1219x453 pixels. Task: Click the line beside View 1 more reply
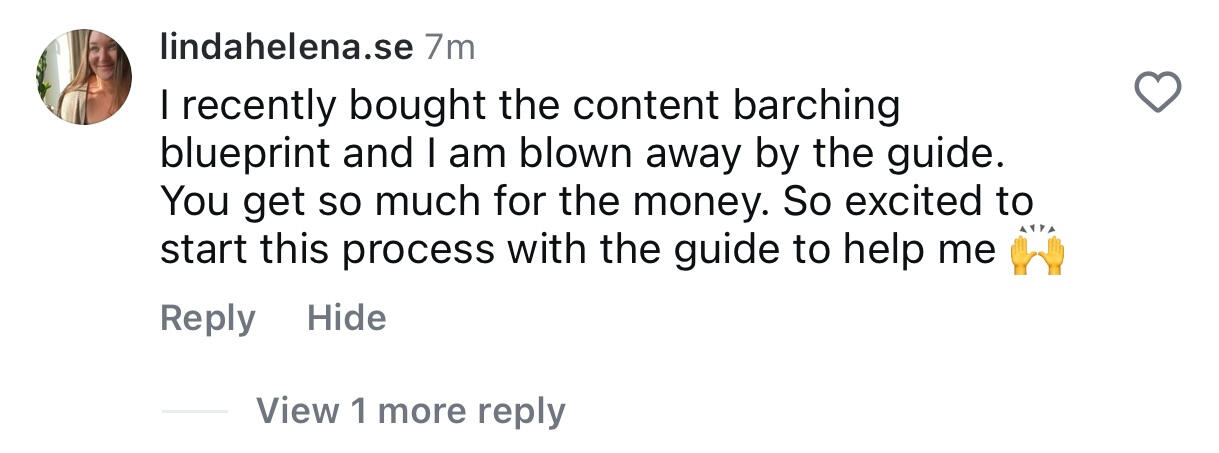tap(194, 411)
